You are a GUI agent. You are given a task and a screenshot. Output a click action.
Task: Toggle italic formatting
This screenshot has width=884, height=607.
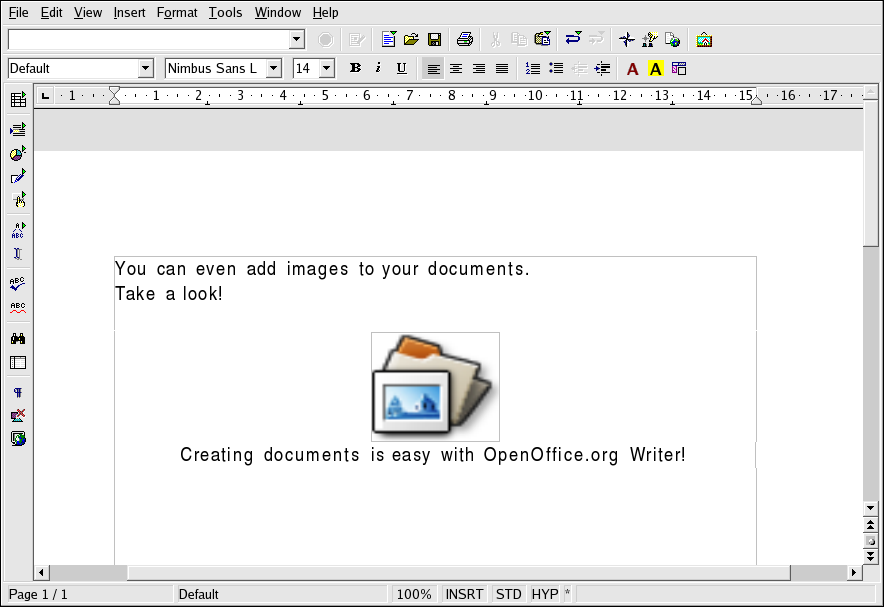click(x=378, y=68)
